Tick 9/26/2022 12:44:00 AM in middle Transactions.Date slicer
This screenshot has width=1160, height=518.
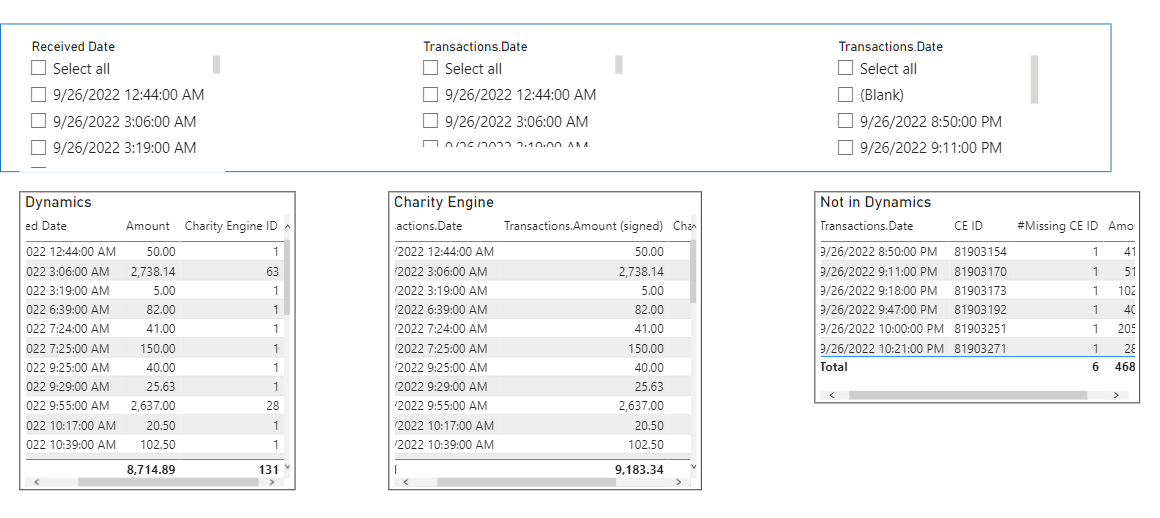[x=431, y=94]
